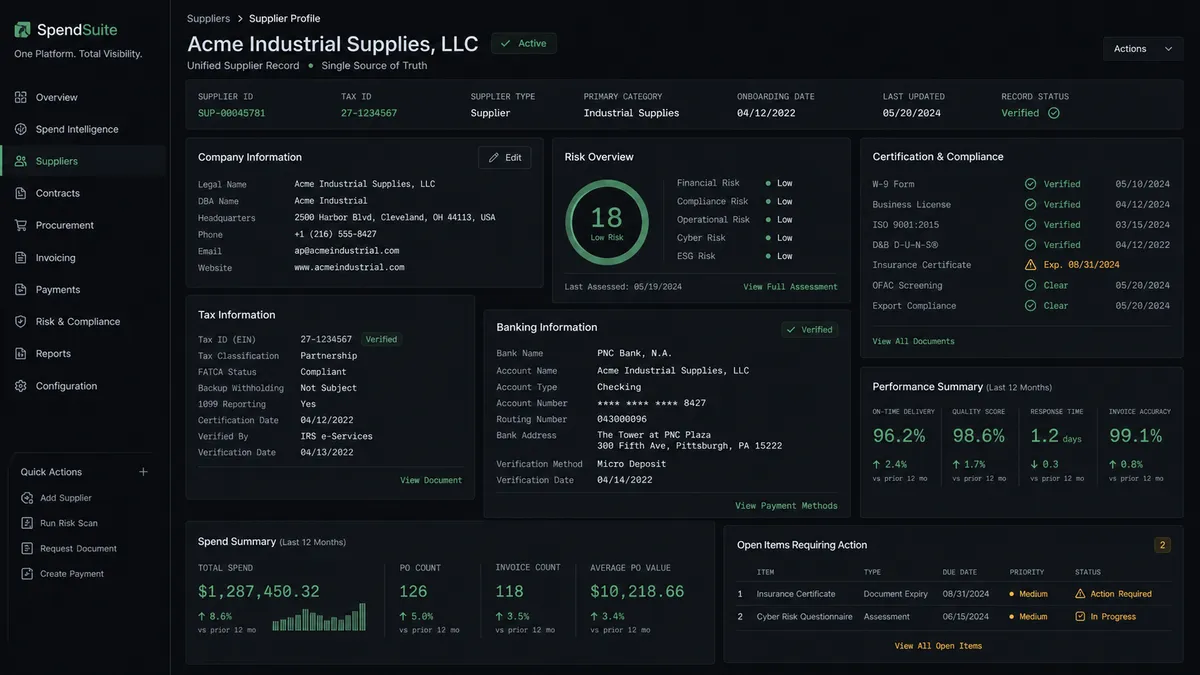Click the OFAC Screening clear check icon
1200x675 pixels.
point(1030,285)
